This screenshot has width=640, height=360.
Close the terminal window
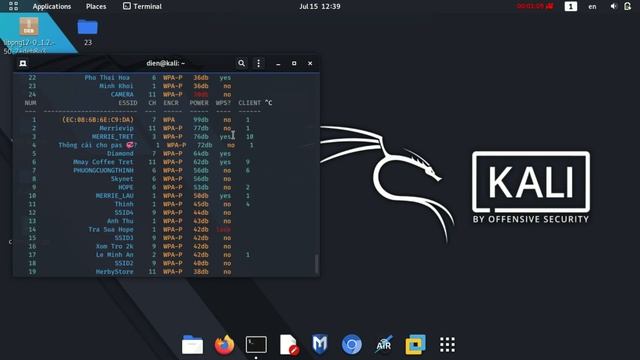(x=310, y=63)
